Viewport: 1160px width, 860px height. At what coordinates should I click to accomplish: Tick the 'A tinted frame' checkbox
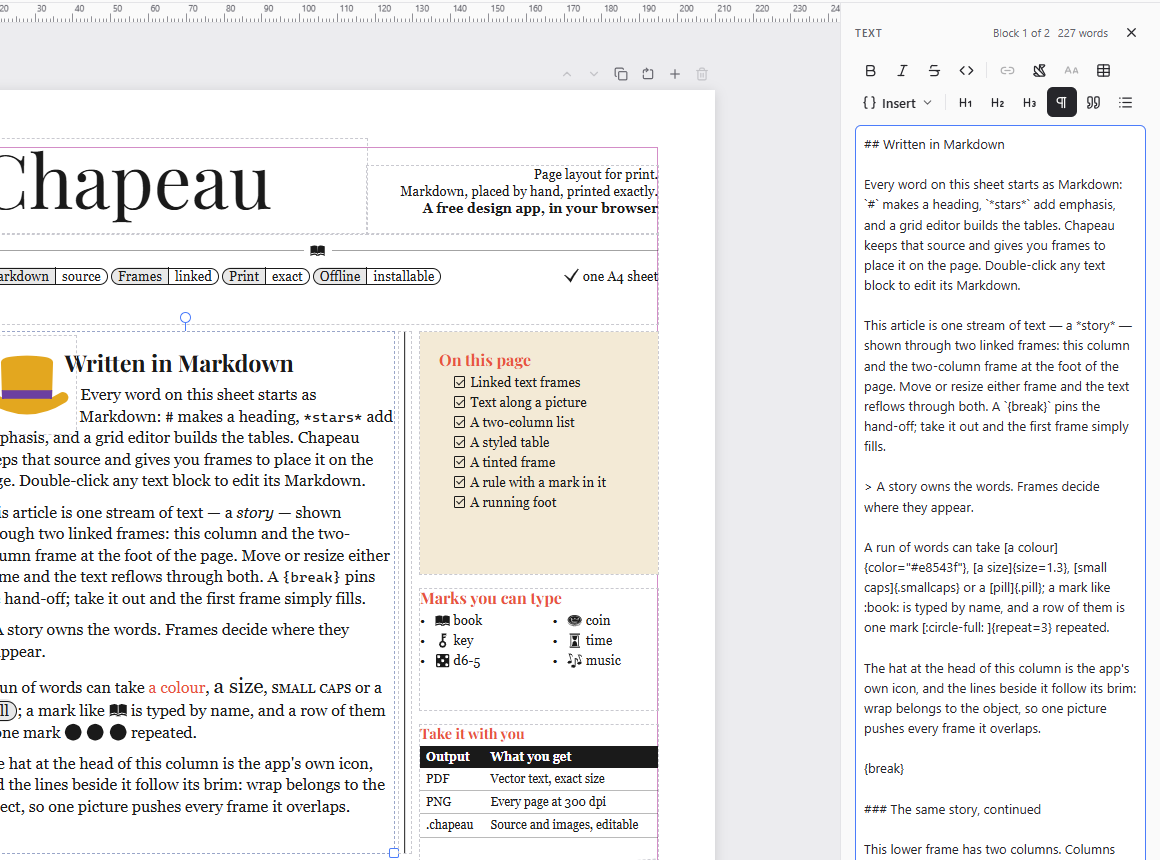459,462
